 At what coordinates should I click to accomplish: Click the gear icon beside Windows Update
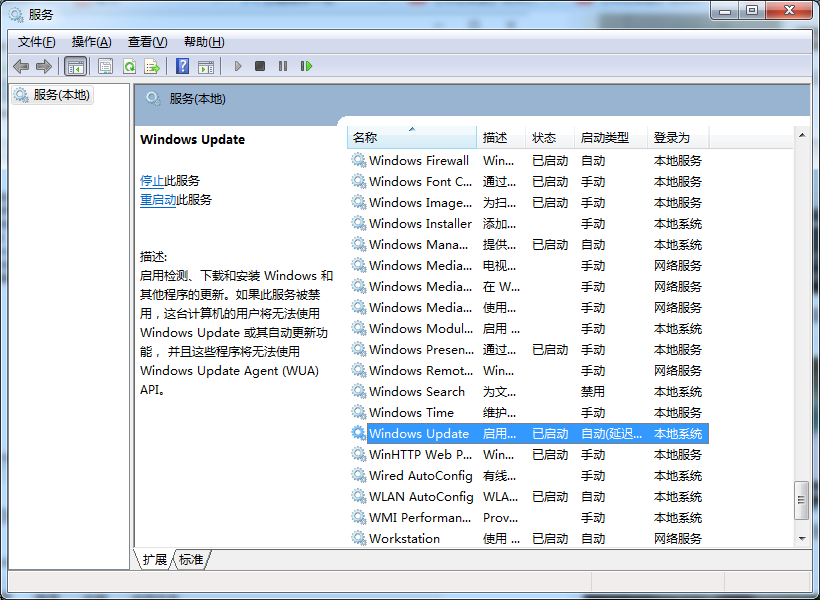coord(358,433)
